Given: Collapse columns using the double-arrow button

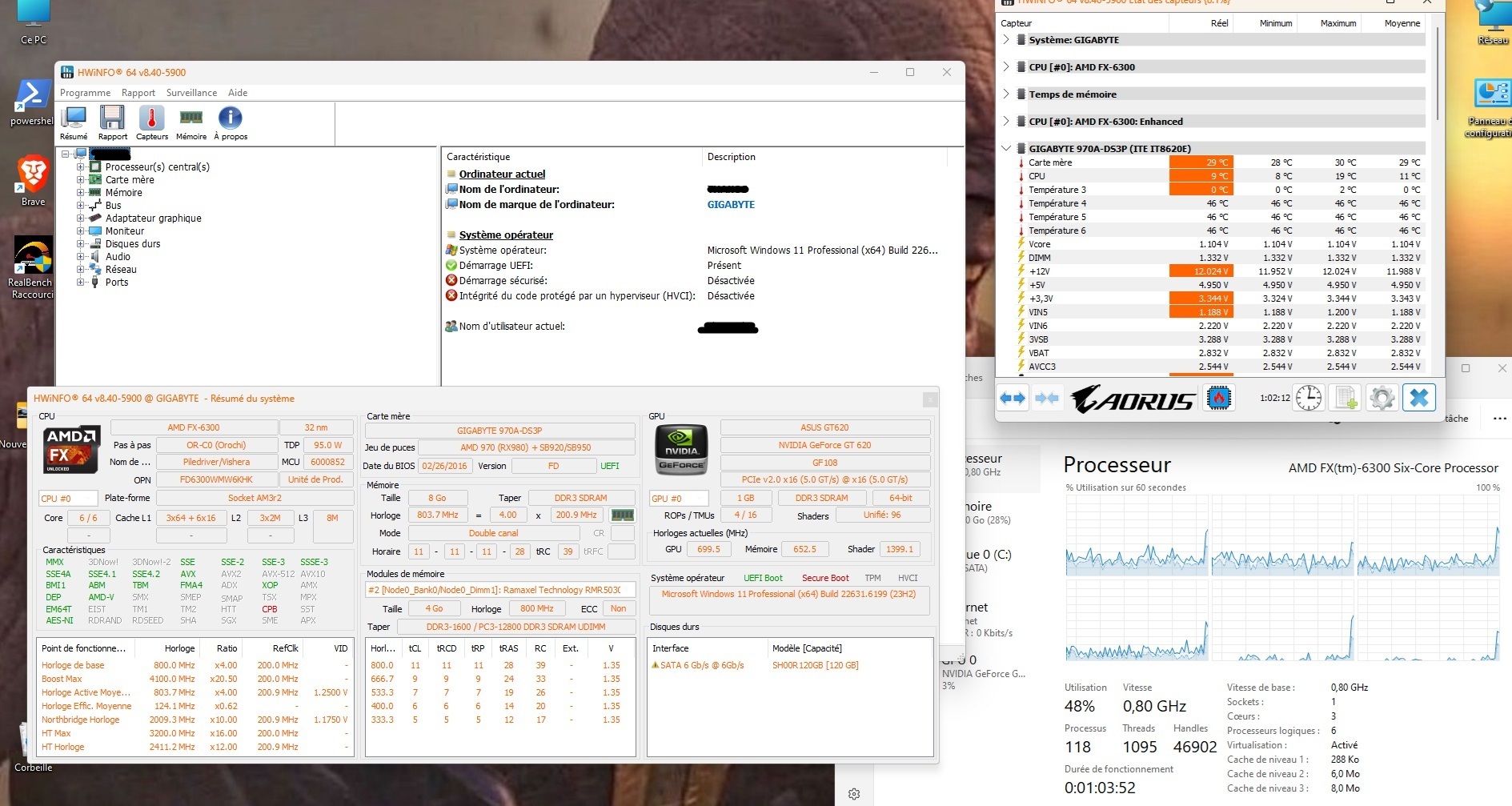Looking at the screenshot, I should pyautogui.click(x=1047, y=398).
